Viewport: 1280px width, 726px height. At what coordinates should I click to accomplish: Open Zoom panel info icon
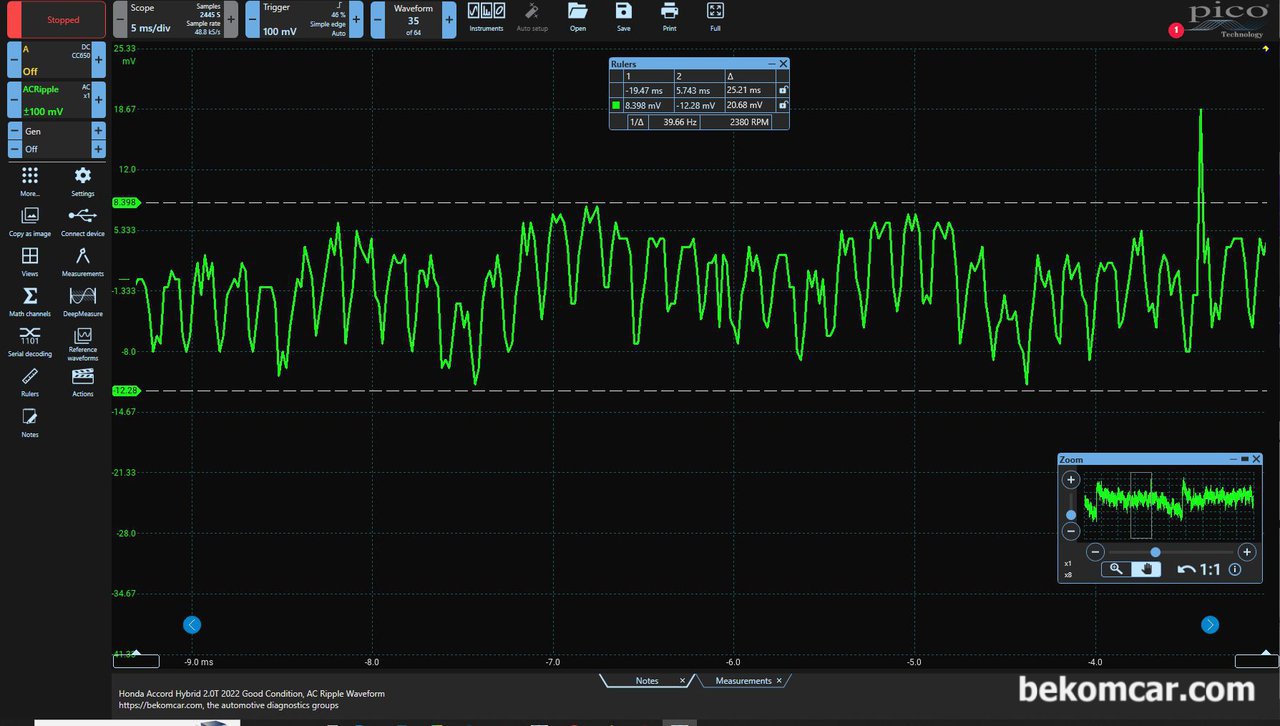coord(1235,569)
